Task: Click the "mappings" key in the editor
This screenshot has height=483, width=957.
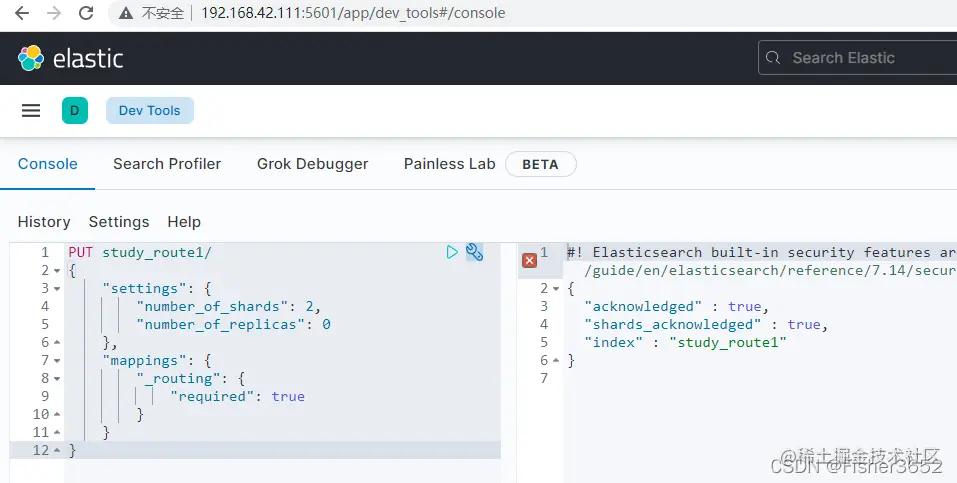Action: pyautogui.click(x=144, y=360)
